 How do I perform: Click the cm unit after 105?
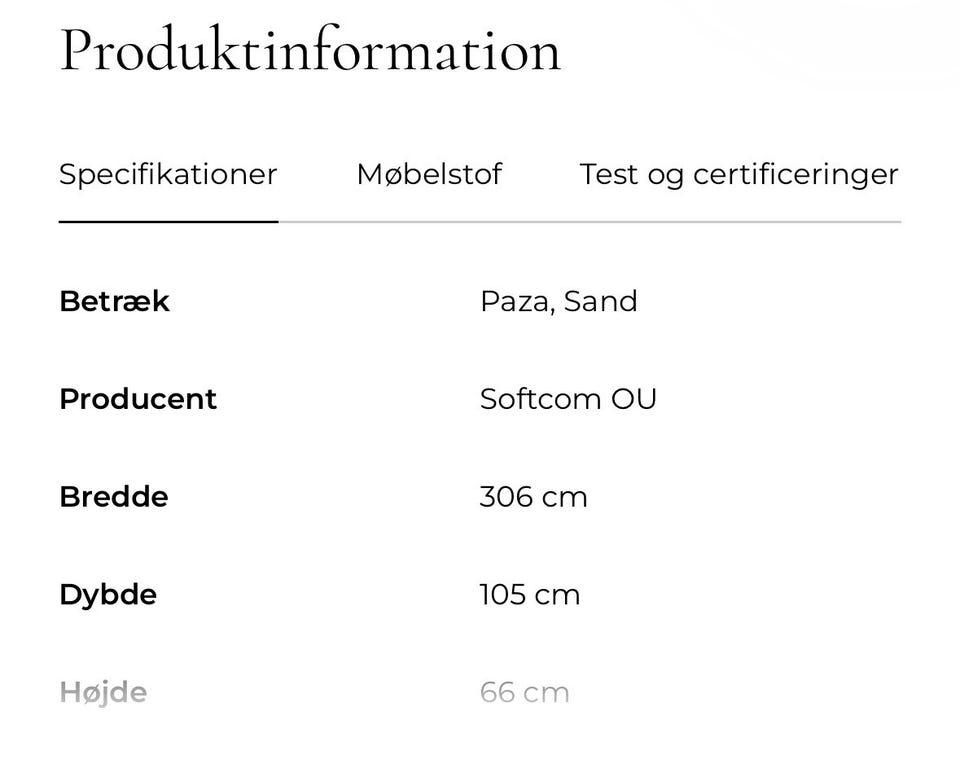557,596
